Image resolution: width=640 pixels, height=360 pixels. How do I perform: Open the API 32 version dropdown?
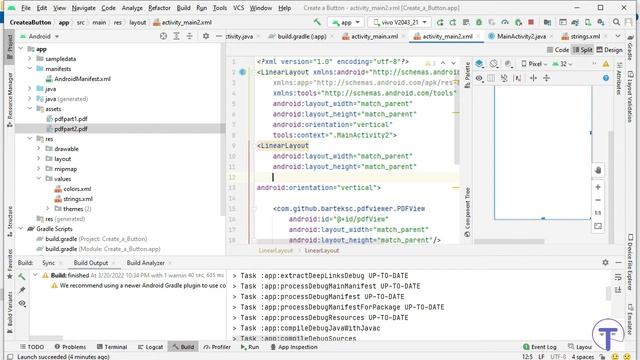562,64
